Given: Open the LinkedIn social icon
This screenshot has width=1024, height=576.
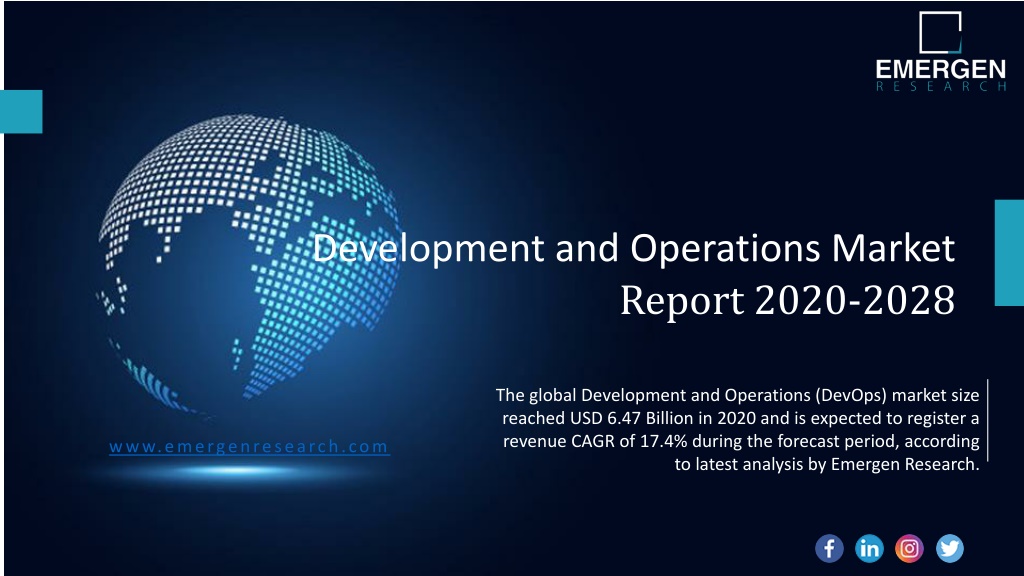Looking at the screenshot, I should (x=869, y=549).
